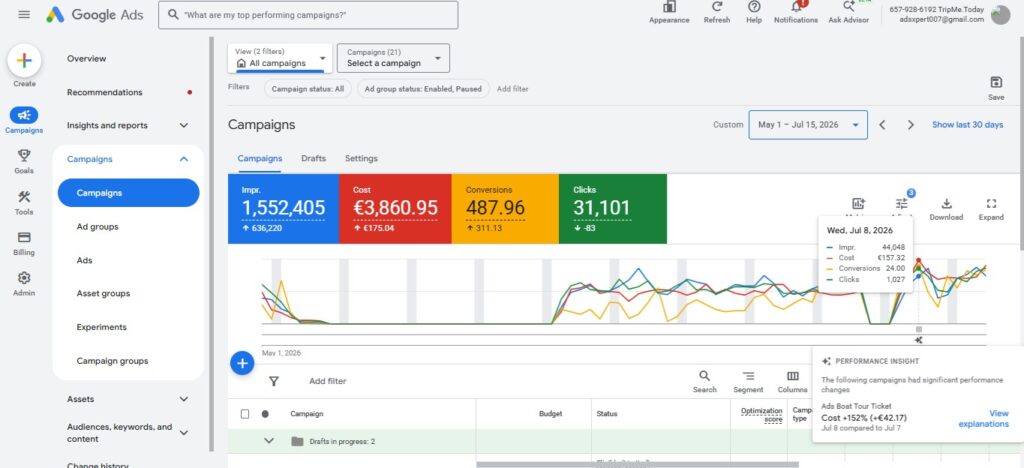Open the Goals trophy section
This screenshot has height=468, width=1024.
coord(24,161)
